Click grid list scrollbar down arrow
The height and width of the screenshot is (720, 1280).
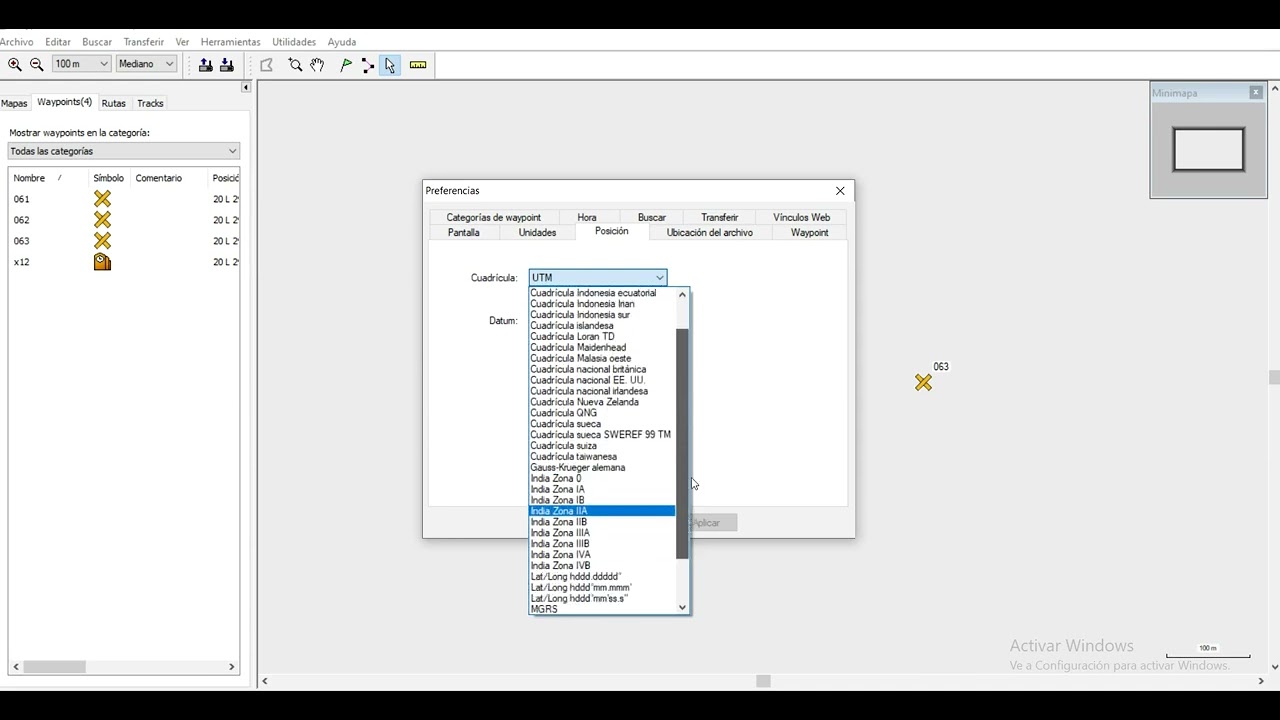[683, 607]
